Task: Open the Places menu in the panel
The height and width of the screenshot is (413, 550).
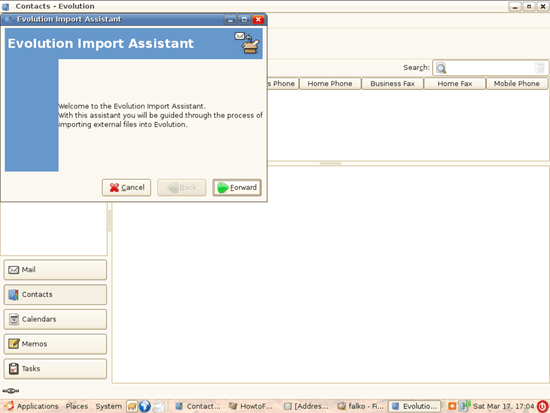Action: pos(77,406)
